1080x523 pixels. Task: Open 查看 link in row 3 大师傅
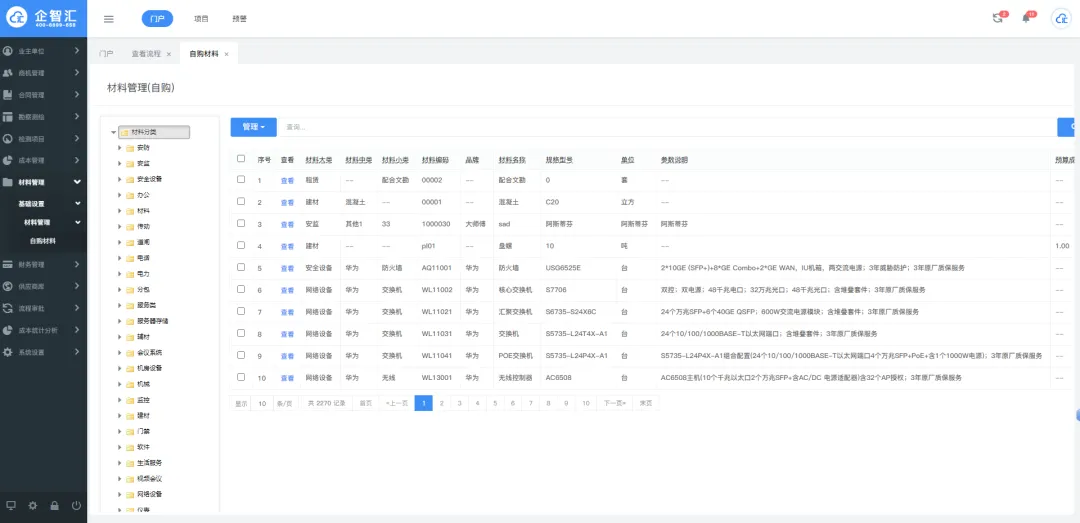click(287, 225)
